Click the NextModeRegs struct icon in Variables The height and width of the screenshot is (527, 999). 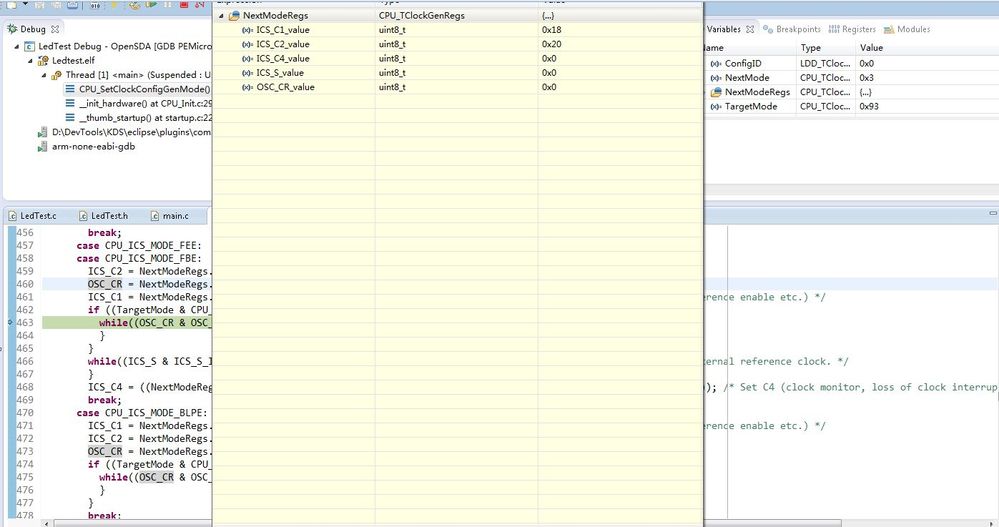point(716,92)
